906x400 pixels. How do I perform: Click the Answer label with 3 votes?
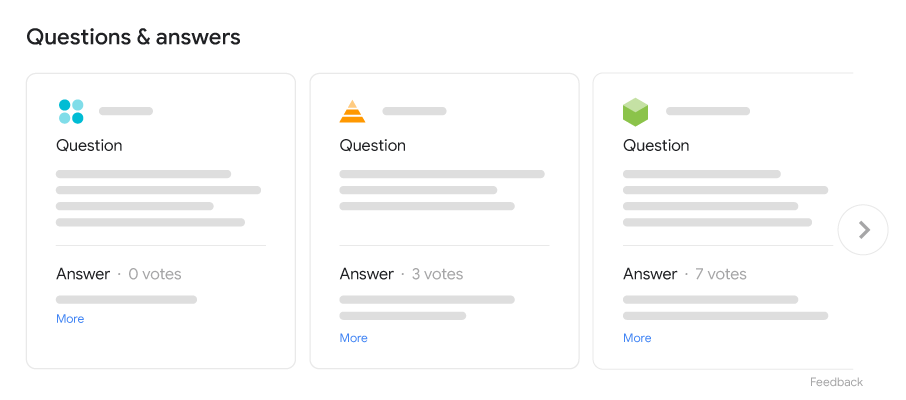(366, 274)
